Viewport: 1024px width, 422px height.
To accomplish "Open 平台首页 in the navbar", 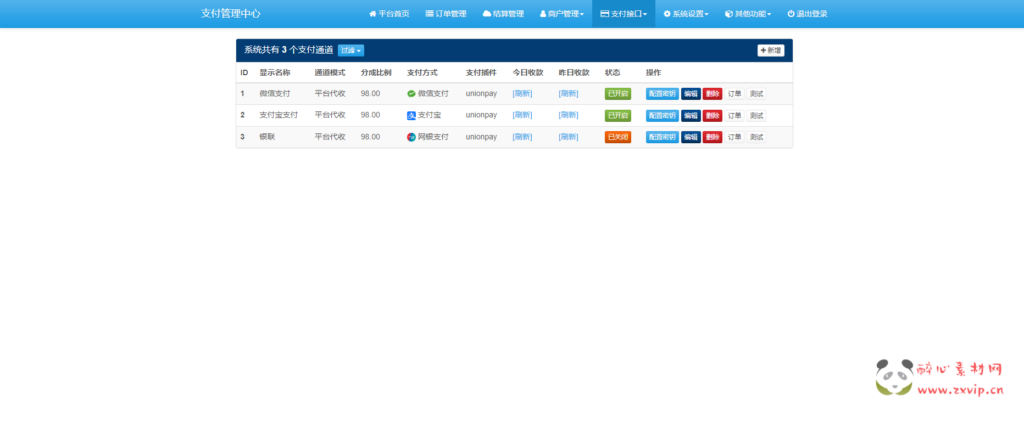I will tap(389, 14).
